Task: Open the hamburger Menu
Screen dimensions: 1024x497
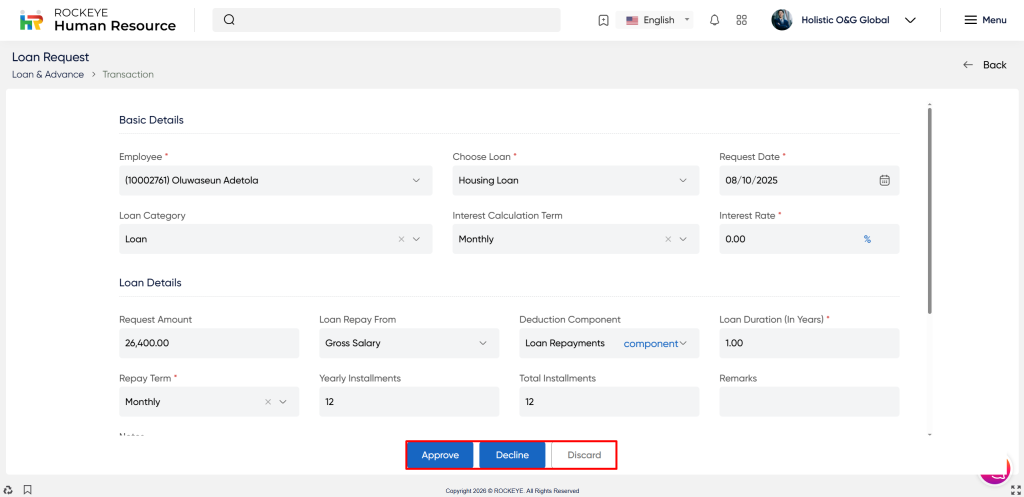Action: (x=984, y=20)
